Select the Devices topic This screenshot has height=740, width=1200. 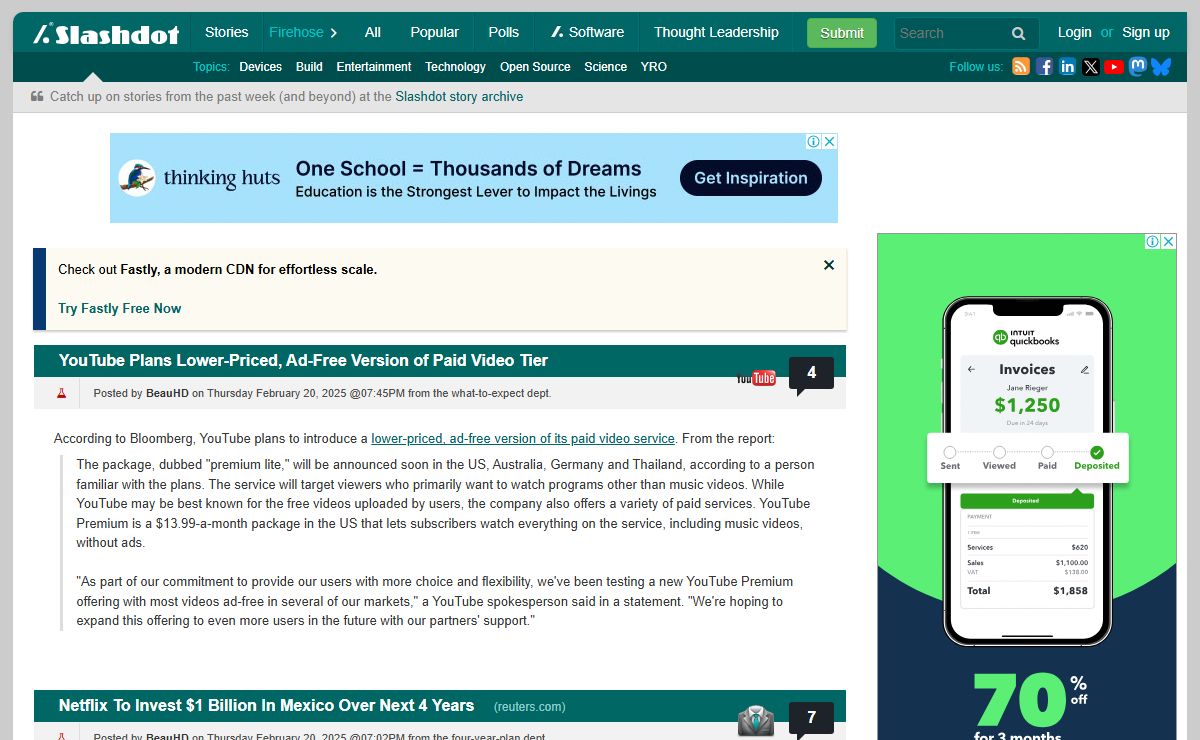(260, 67)
